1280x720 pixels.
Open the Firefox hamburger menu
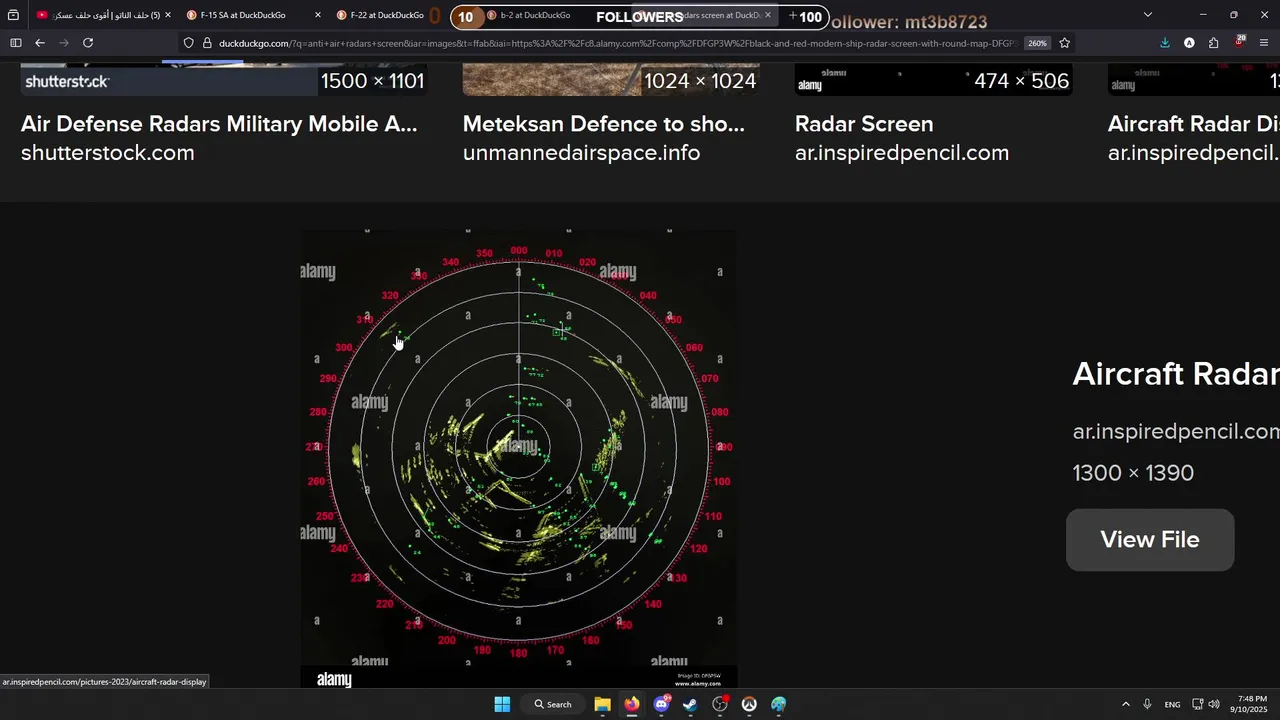1264,43
